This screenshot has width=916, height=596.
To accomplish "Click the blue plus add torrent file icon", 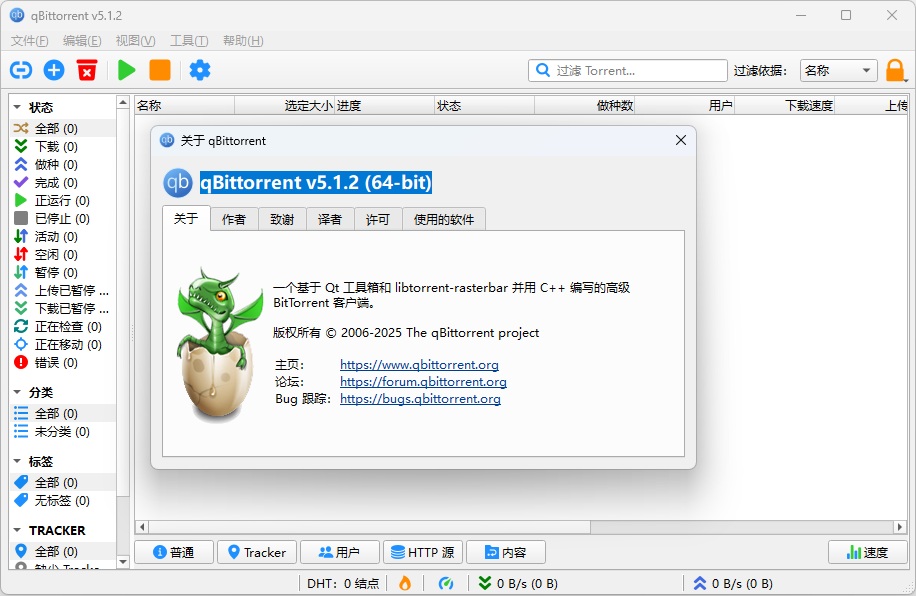I will [54, 70].
